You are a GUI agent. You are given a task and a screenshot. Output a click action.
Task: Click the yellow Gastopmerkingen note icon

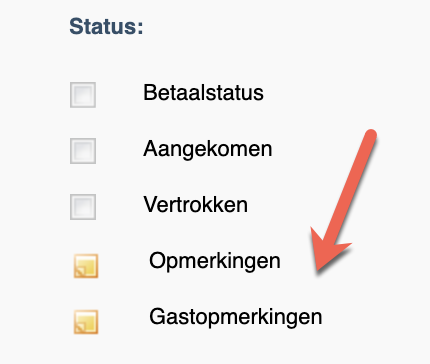pyautogui.click(x=86, y=322)
